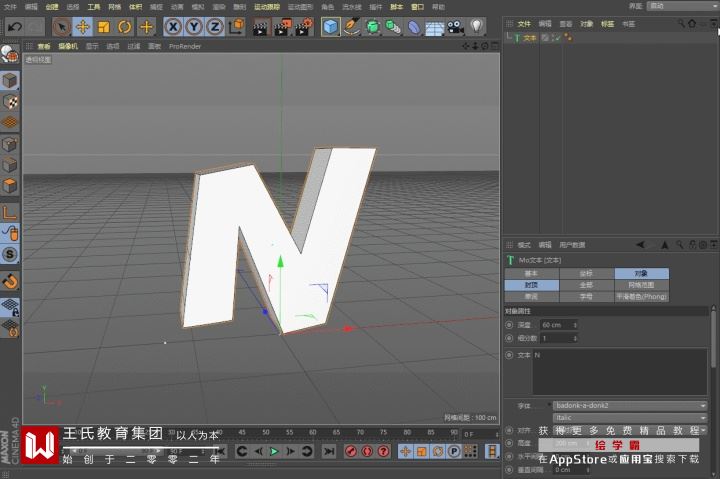Toggle the coordinate system cube icon
This screenshot has height=479, width=720.
pos(236,27)
